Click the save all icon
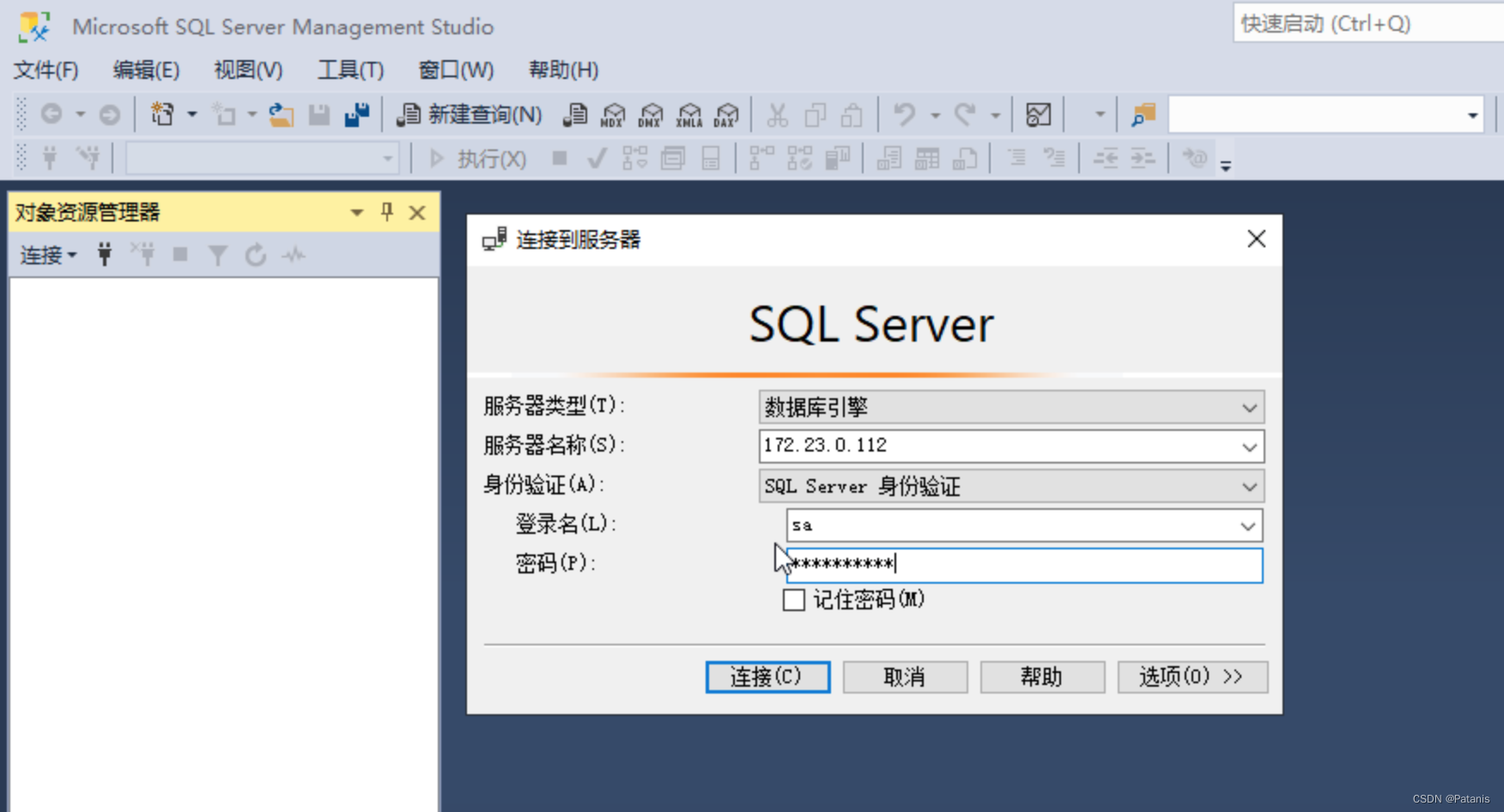The height and width of the screenshot is (812, 1504). point(356,114)
